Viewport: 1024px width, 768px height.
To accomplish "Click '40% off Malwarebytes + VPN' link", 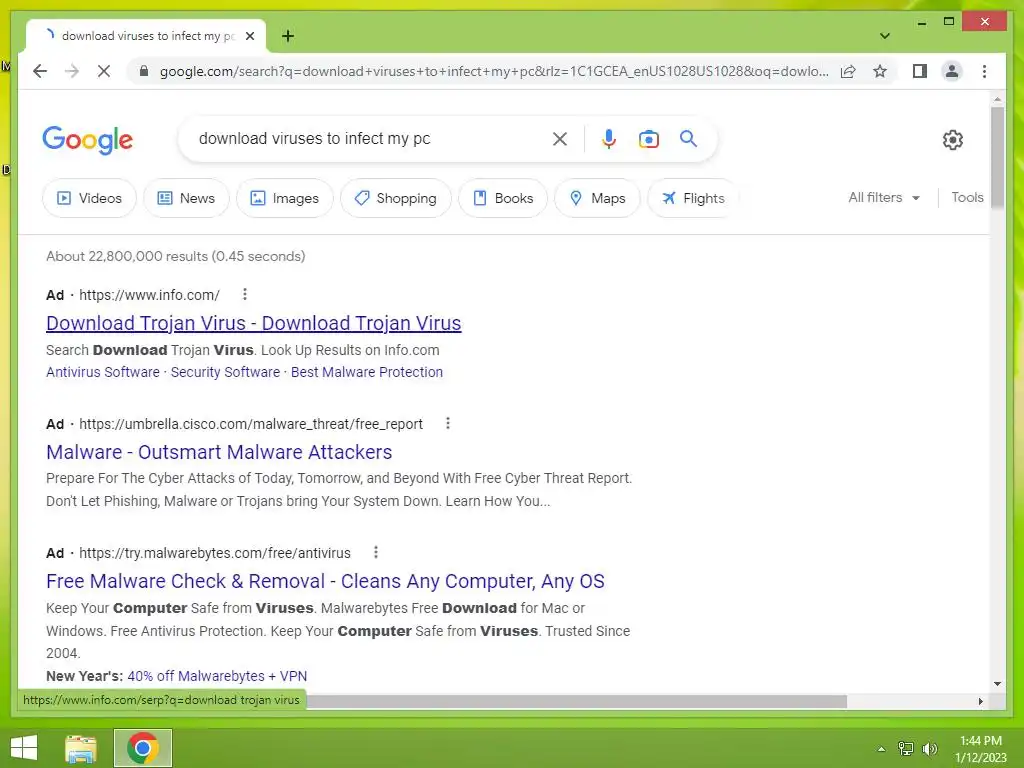I will pyautogui.click(x=217, y=676).
